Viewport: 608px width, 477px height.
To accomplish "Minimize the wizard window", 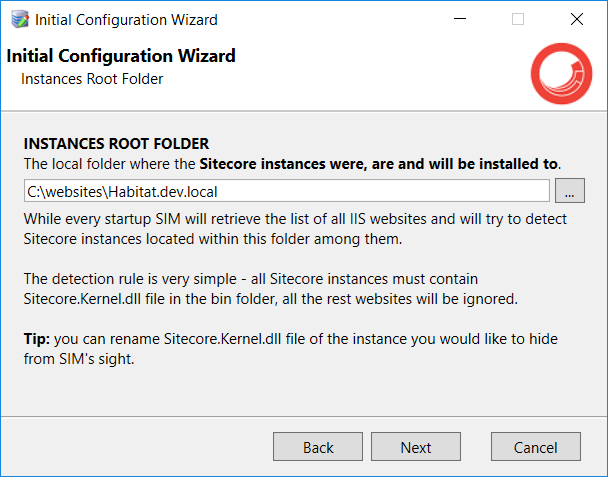I will coord(460,19).
